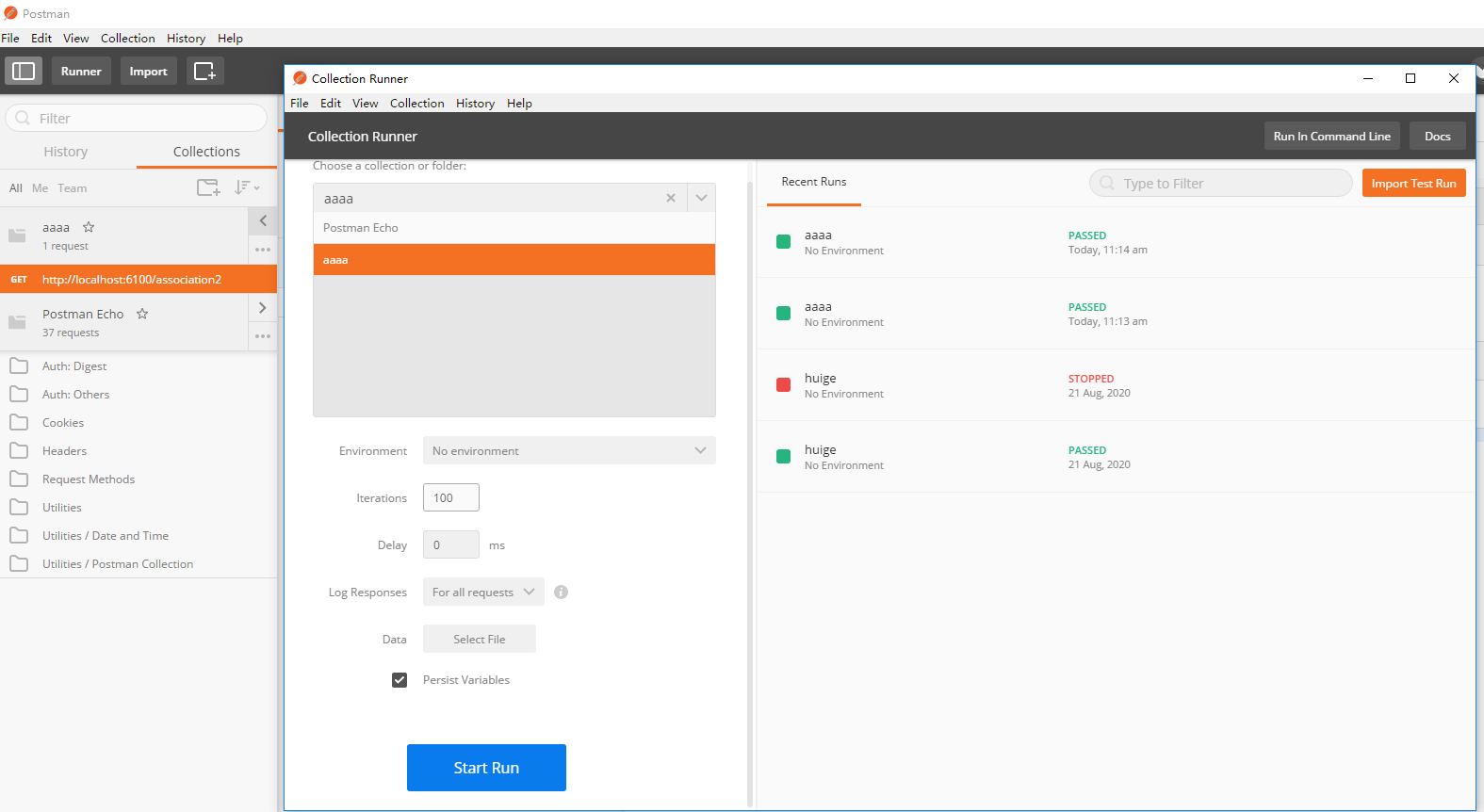The image size is (1484, 812).
Task: Select the Recent Runs tab
Action: [814, 182]
